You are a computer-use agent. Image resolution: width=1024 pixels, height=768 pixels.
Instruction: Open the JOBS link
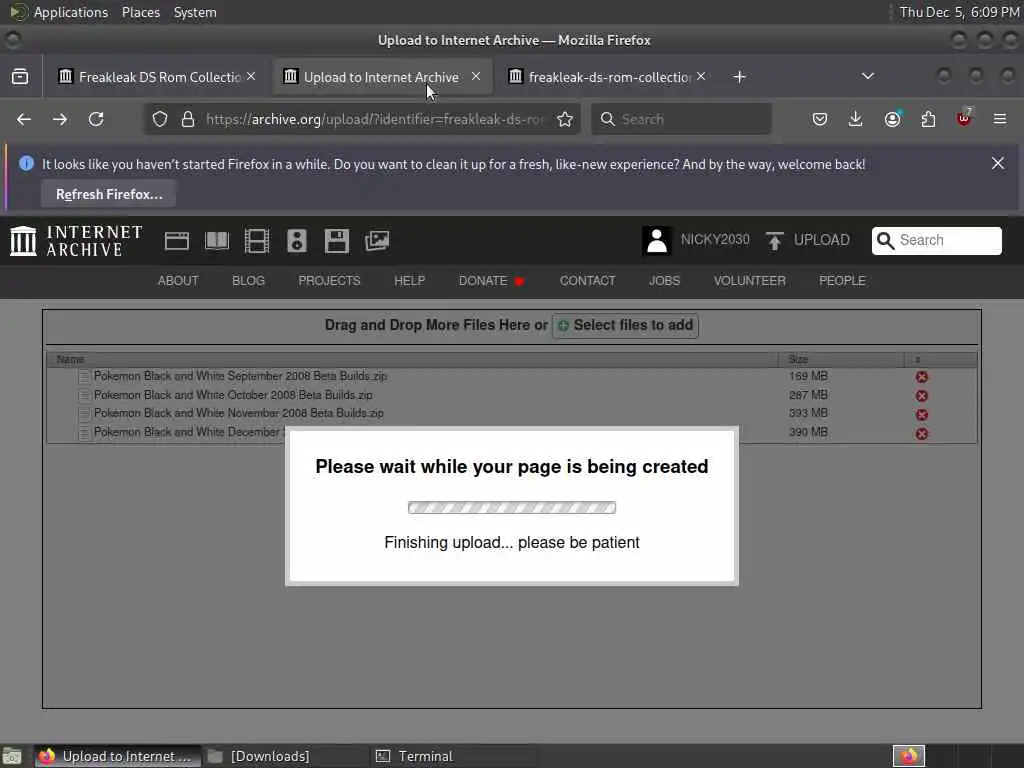664,281
